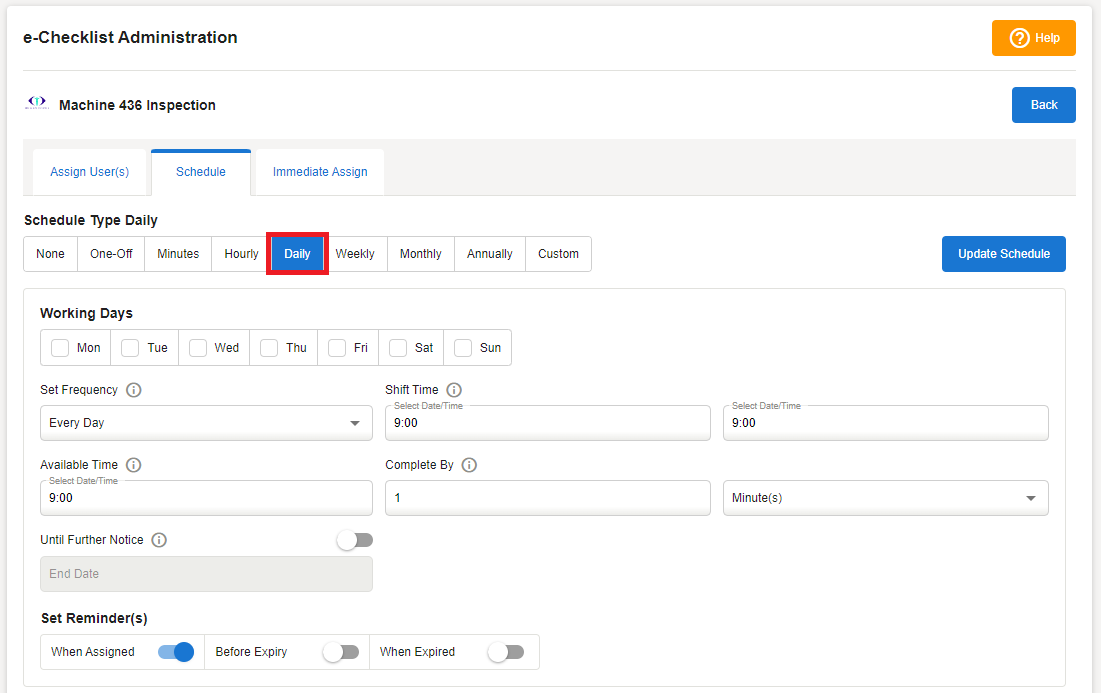Click info icon next to Until Further Notice
1101x693 pixels.
pos(159,540)
